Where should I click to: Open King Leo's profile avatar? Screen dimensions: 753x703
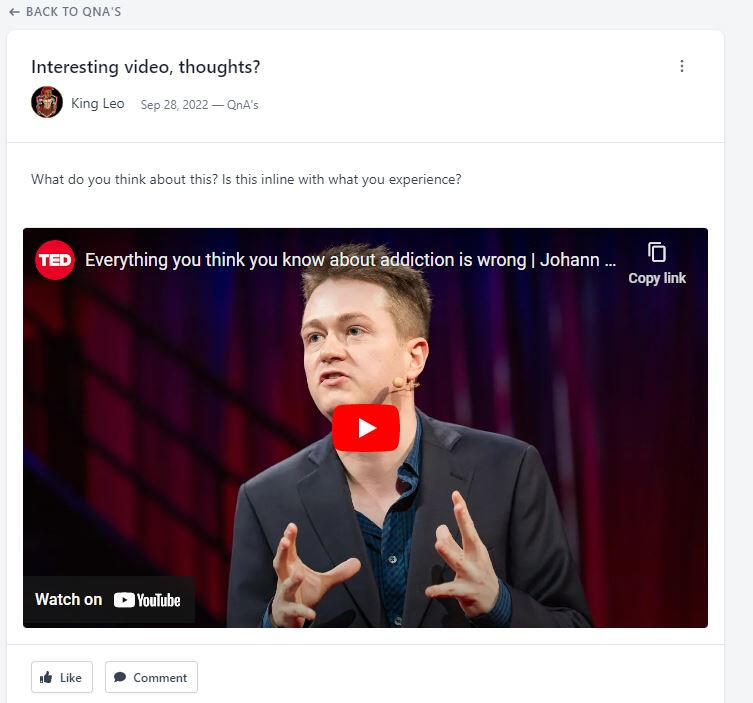coord(47,102)
